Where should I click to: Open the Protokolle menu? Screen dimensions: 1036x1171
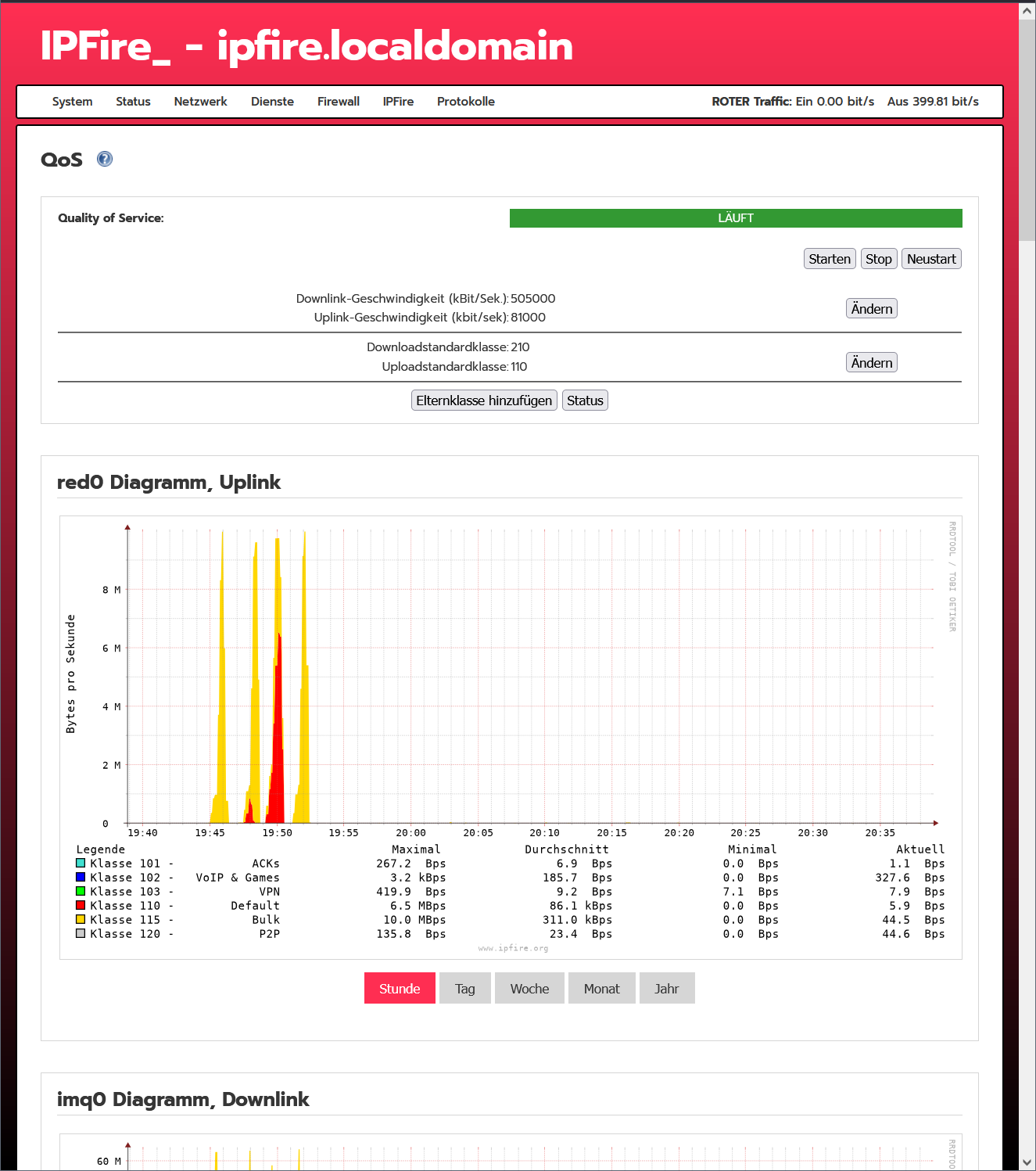tap(466, 102)
